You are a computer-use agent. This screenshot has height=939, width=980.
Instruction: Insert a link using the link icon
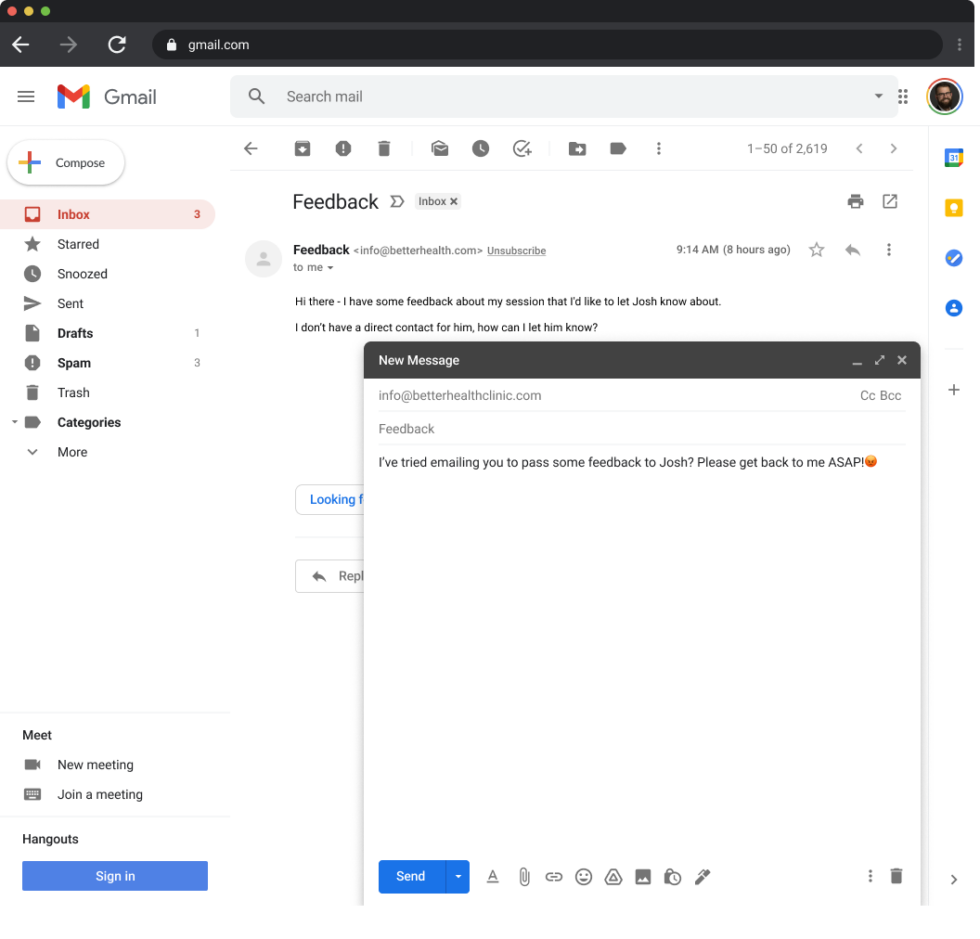[x=553, y=877]
